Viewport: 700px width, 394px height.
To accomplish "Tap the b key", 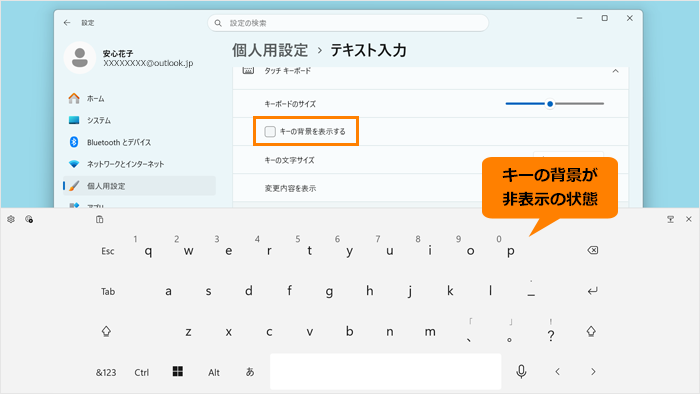I will click(x=350, y=332).
